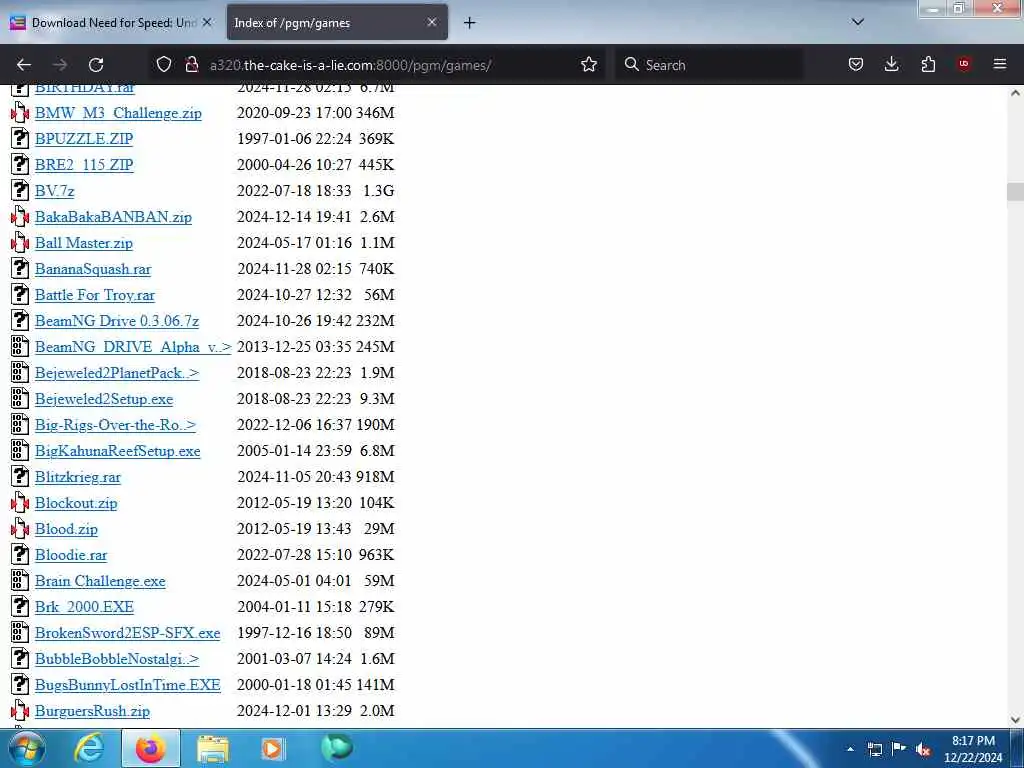Open a new tab with the plus button

tap(470, 23)
